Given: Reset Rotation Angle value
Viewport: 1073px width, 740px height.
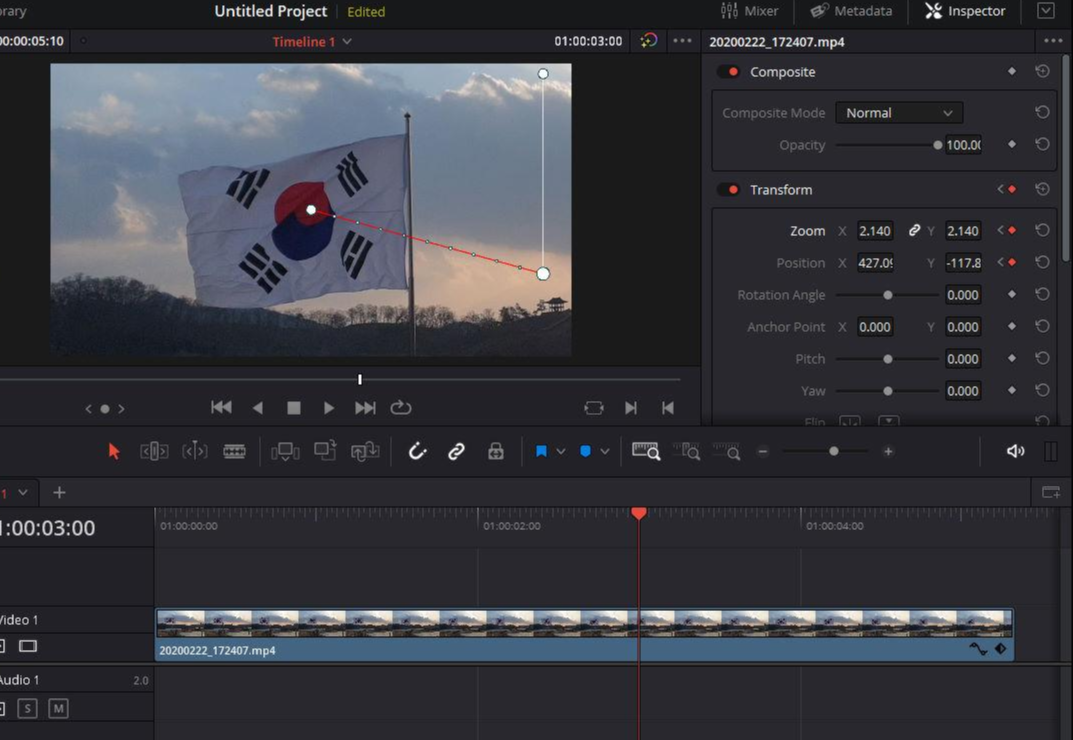Looking at the screenshot, I should click(x=1042, y=294).
